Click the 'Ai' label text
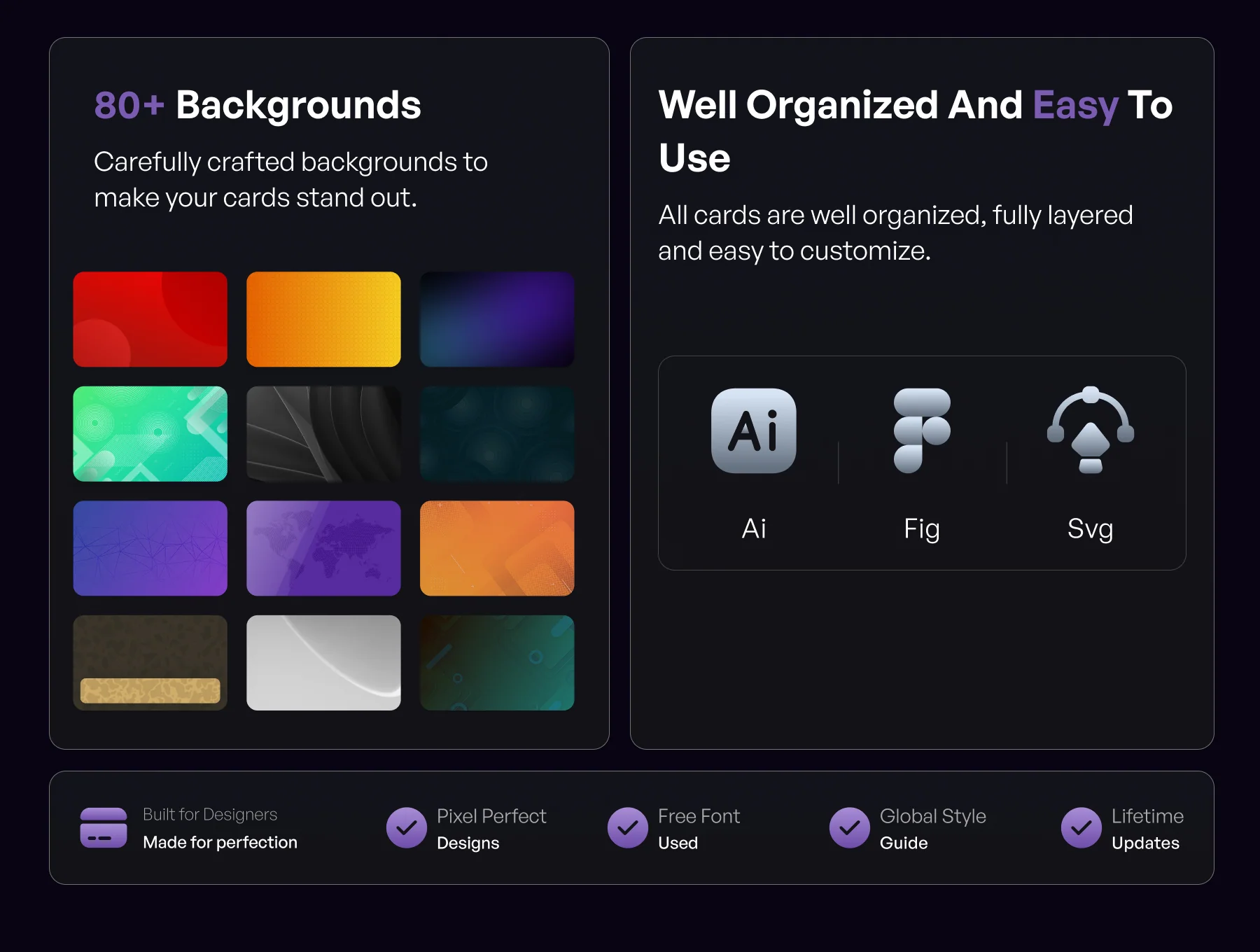1260x952 pixels. pos(754,528)
